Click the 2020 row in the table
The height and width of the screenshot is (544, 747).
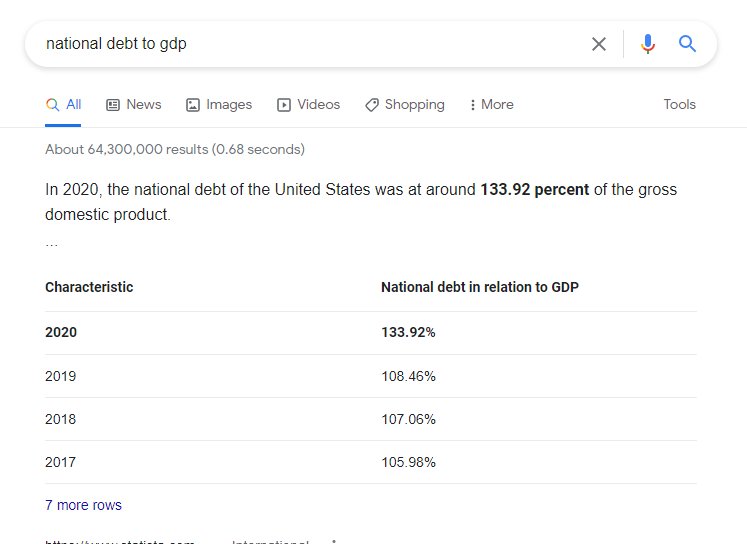tap(371, 332)
